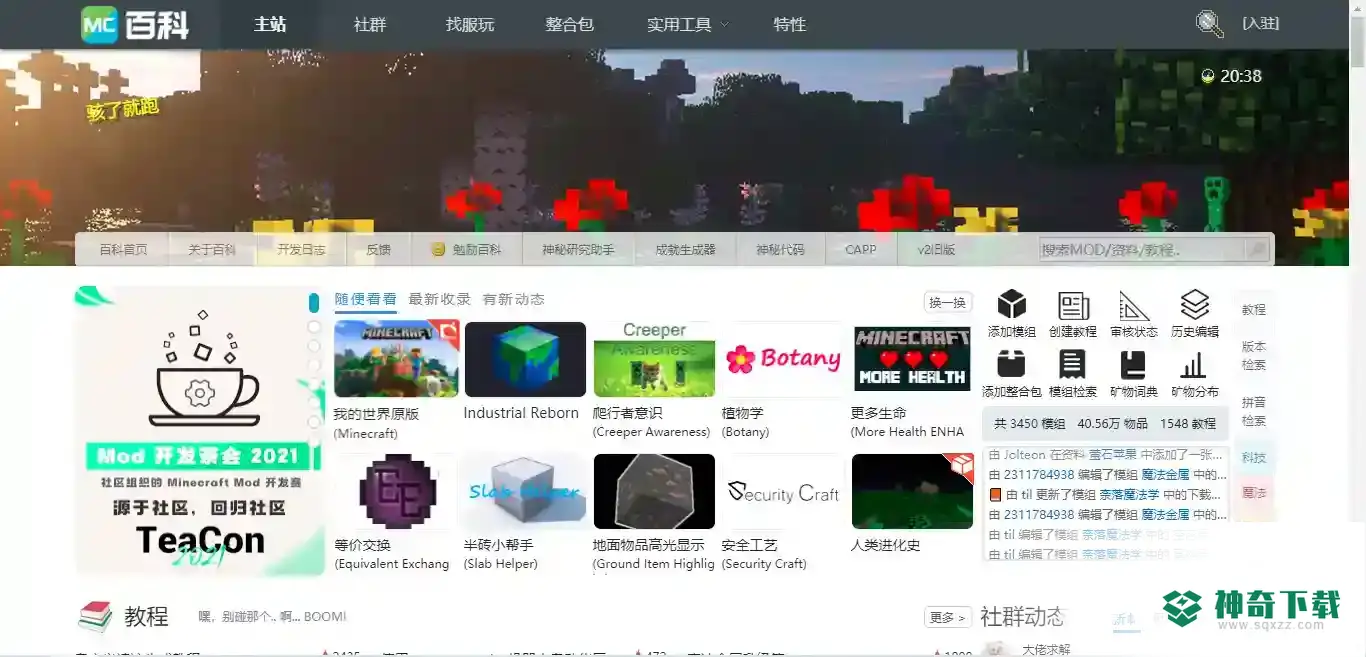This screenshot has height=657, width=1366.
Task: Open the More Health mod thumbnail
Action: tap(912, 359)
